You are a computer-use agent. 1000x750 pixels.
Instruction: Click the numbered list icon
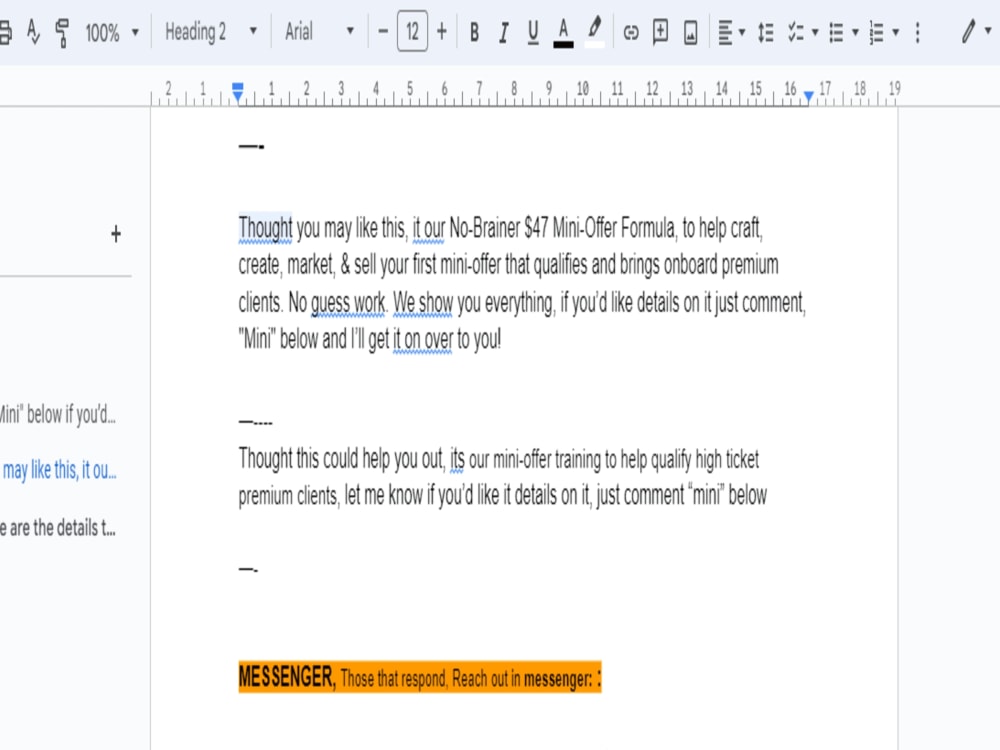click(877, 32)
